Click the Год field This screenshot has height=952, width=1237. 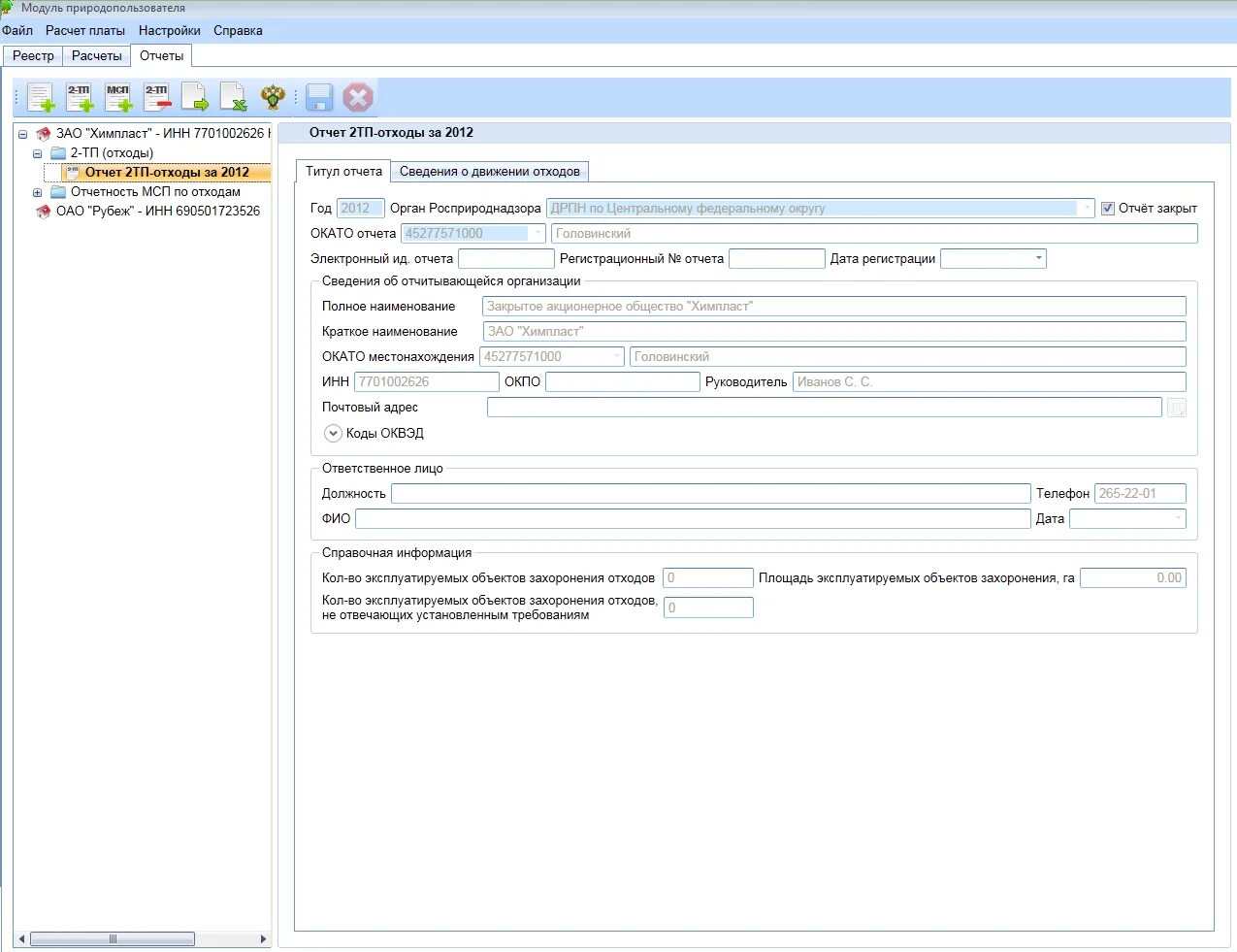(360, 209)
